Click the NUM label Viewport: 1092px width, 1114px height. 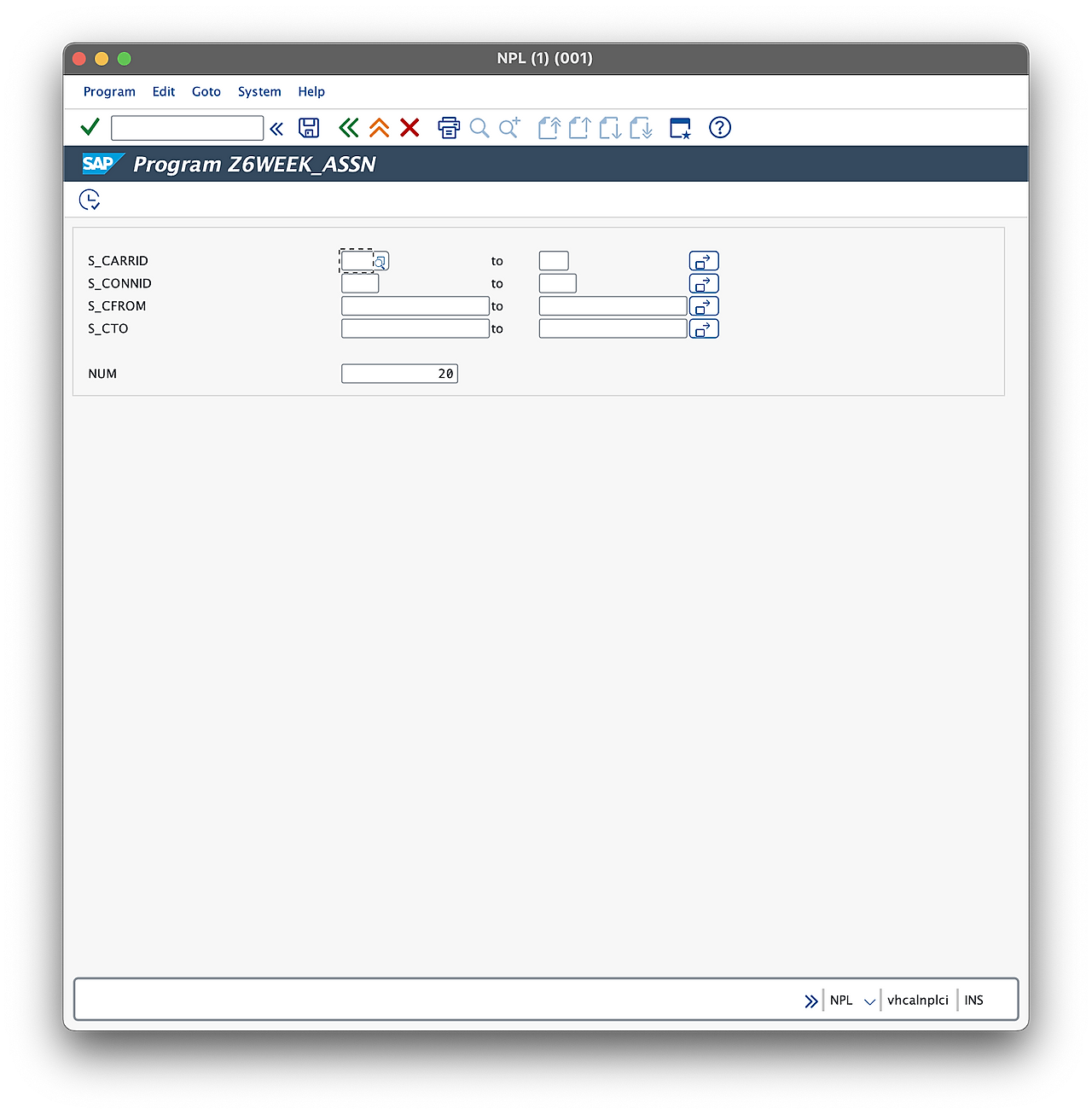tap(102, 374)
